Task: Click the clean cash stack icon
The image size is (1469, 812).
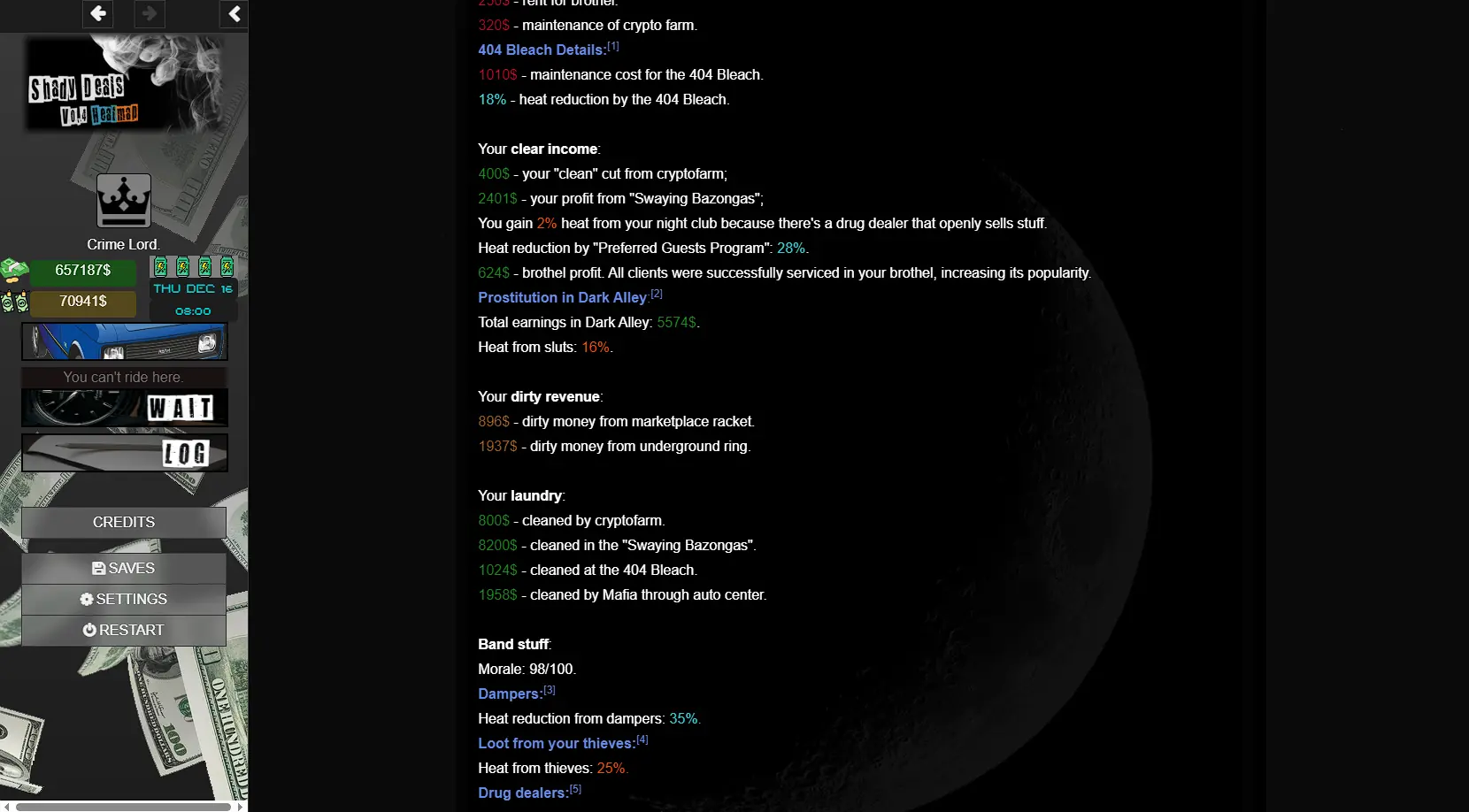Action: pyautogui.click(x=14, y=269)
